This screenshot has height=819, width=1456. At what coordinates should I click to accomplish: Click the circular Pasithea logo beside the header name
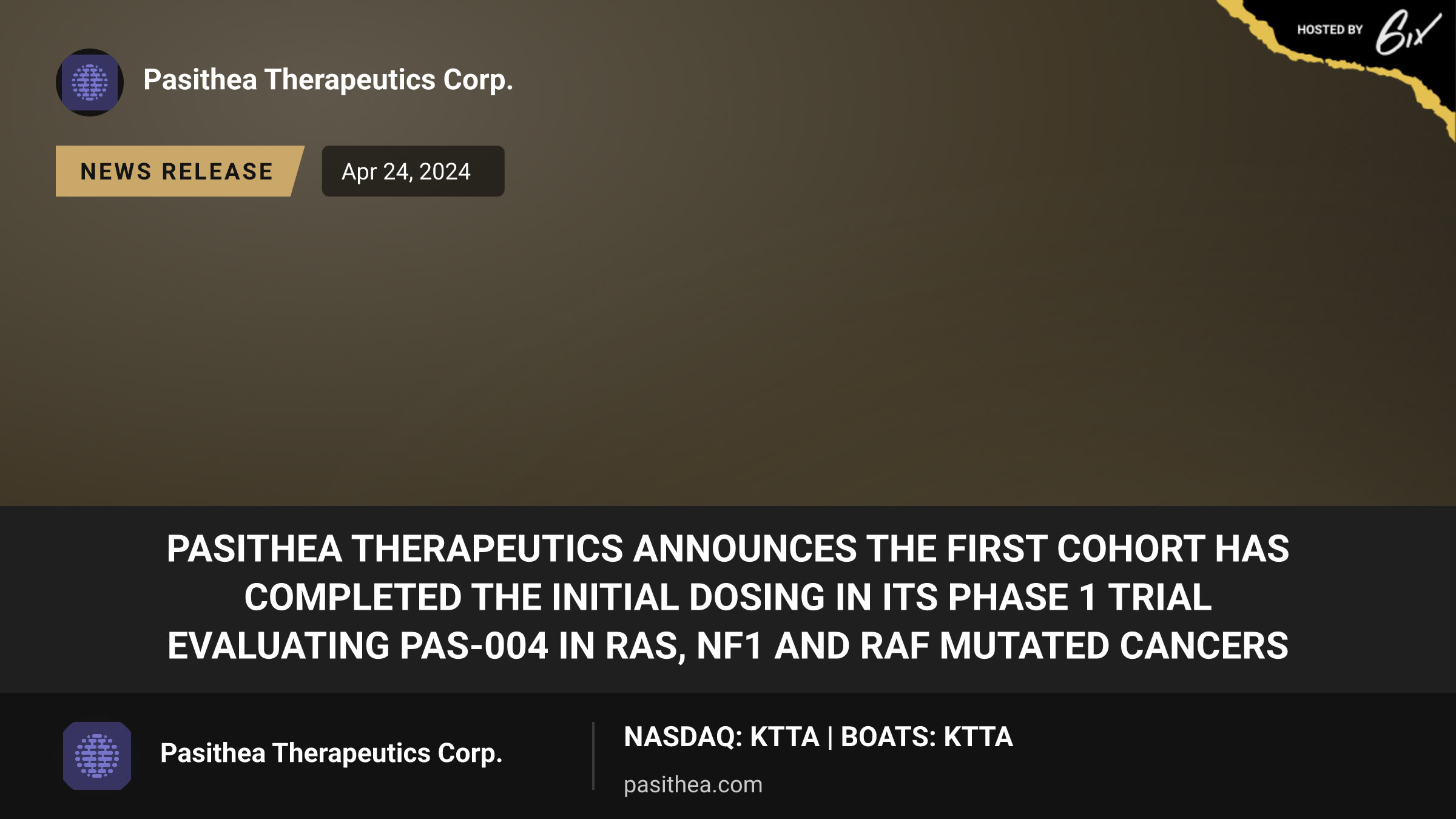click(90, 83)
